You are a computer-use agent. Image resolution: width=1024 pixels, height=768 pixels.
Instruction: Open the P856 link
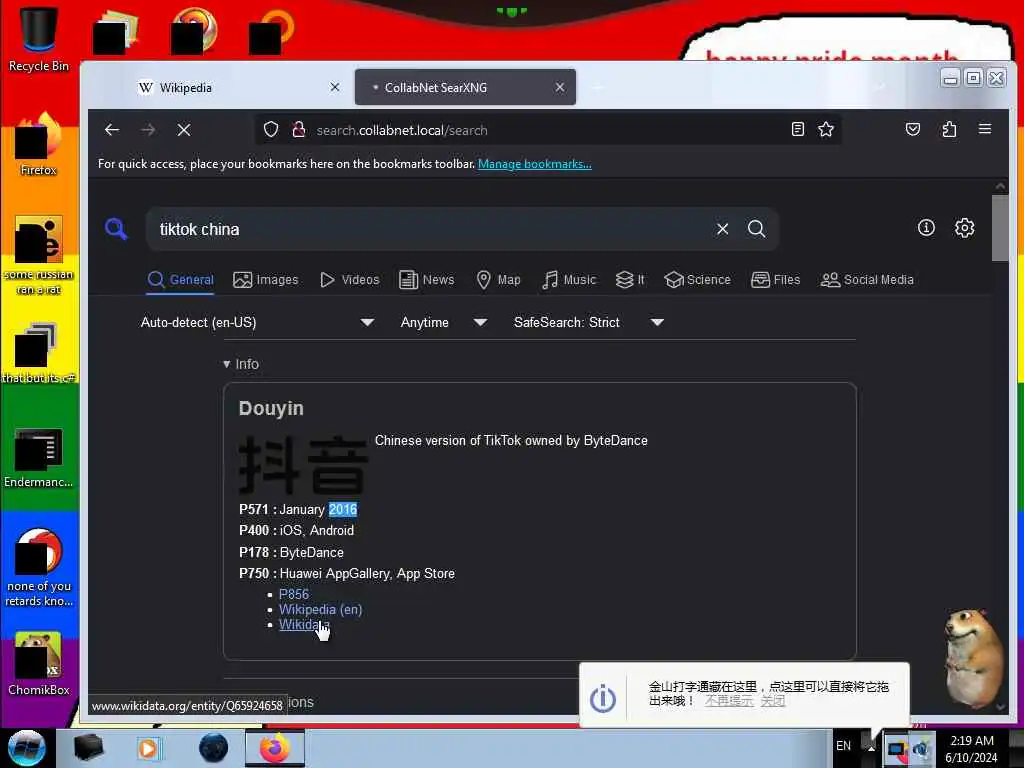294,594
